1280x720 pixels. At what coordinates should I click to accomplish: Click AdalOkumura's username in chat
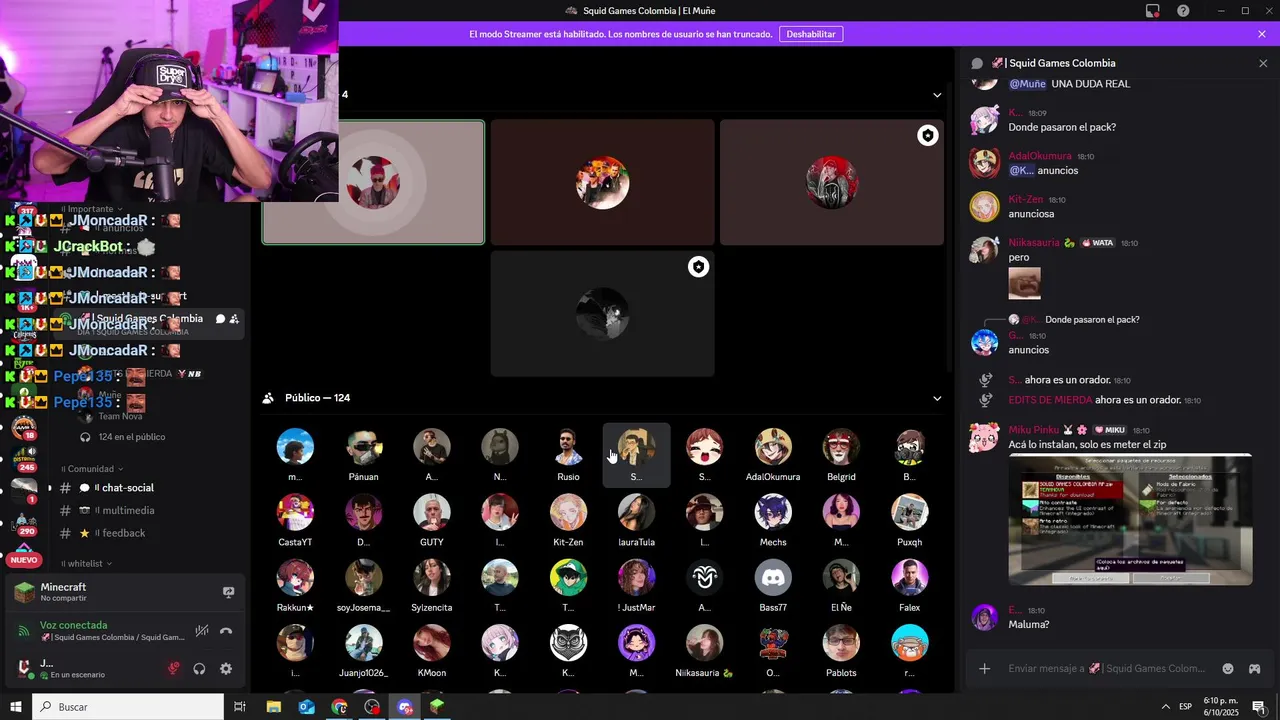[x=1040, y=156]
